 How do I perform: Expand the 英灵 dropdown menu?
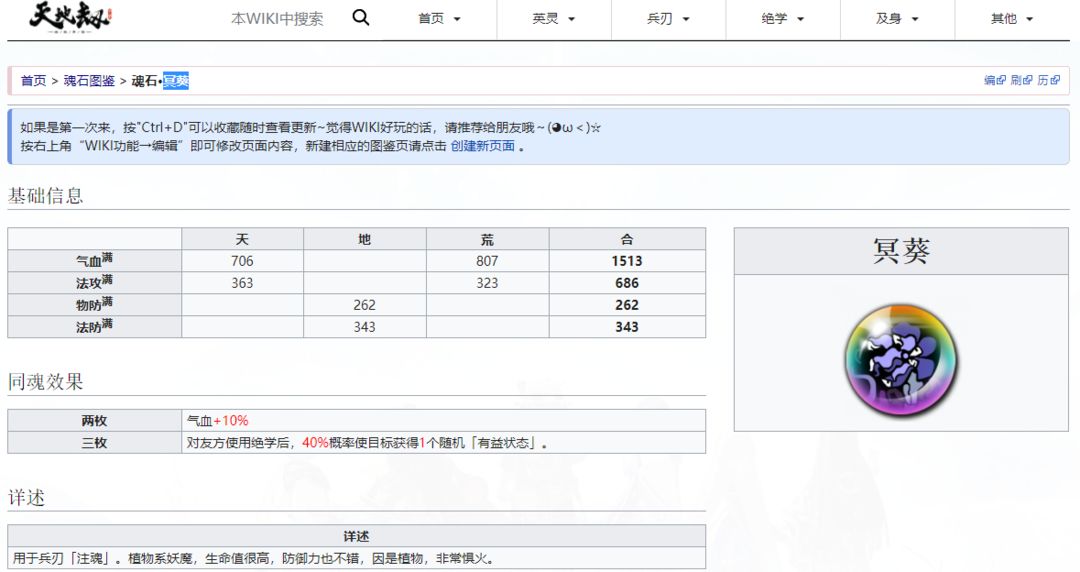point(554,19)
